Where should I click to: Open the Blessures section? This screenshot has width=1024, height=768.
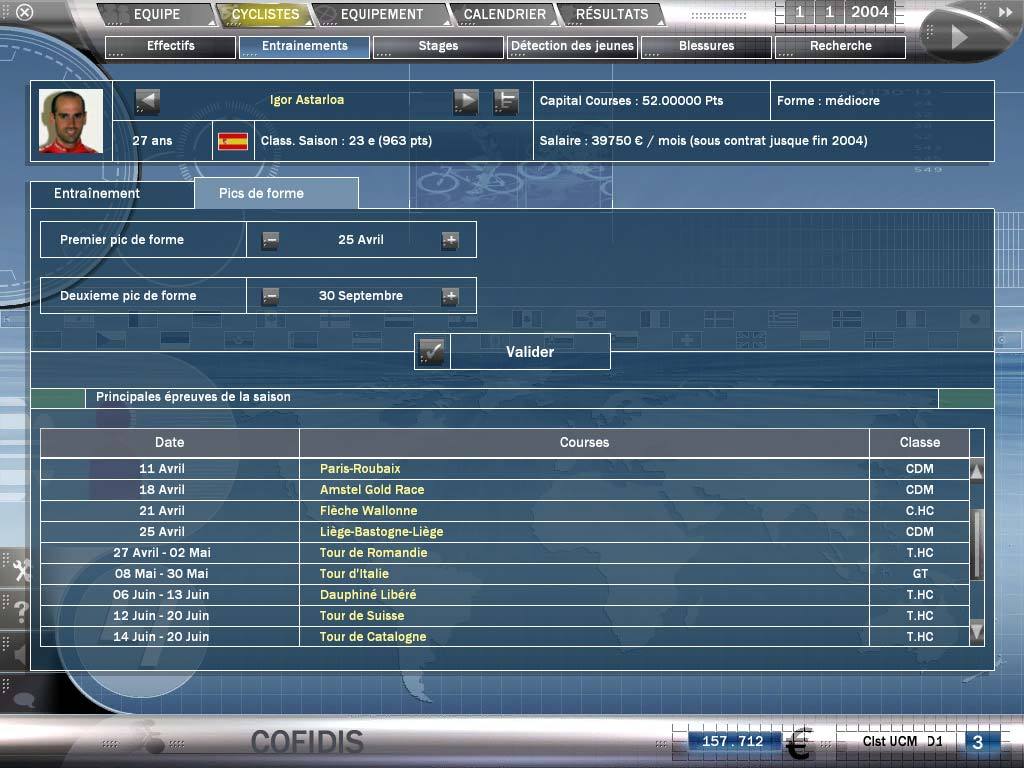tap(706, 46)
